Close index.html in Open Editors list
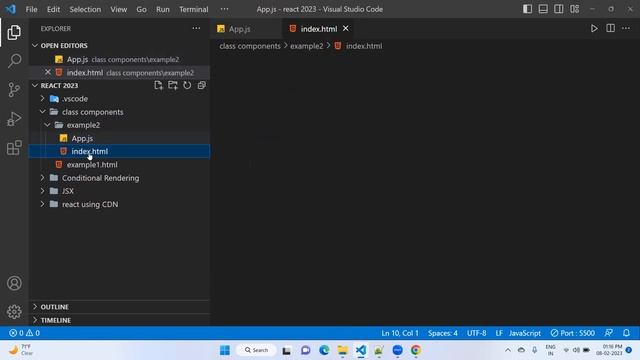640x360 pixels. point(48,72)
